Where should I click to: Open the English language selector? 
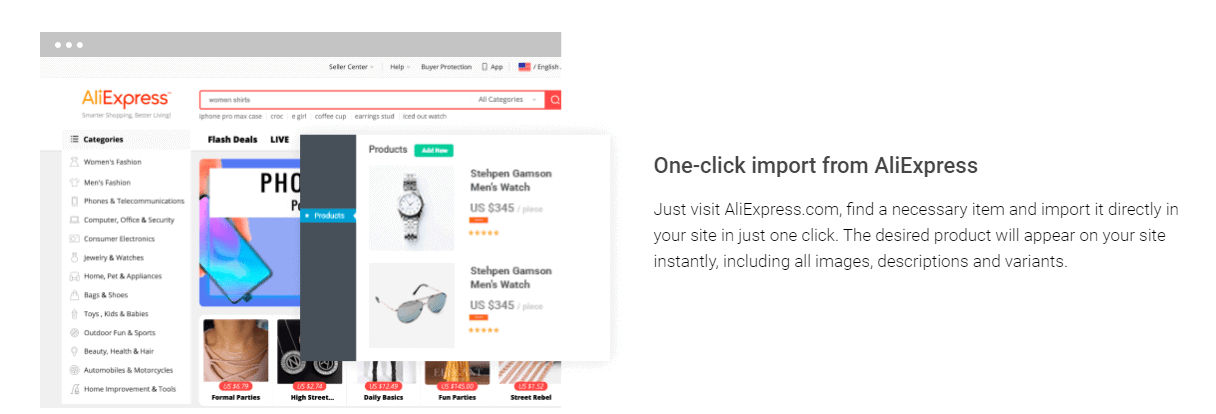[x=540, y=67]
